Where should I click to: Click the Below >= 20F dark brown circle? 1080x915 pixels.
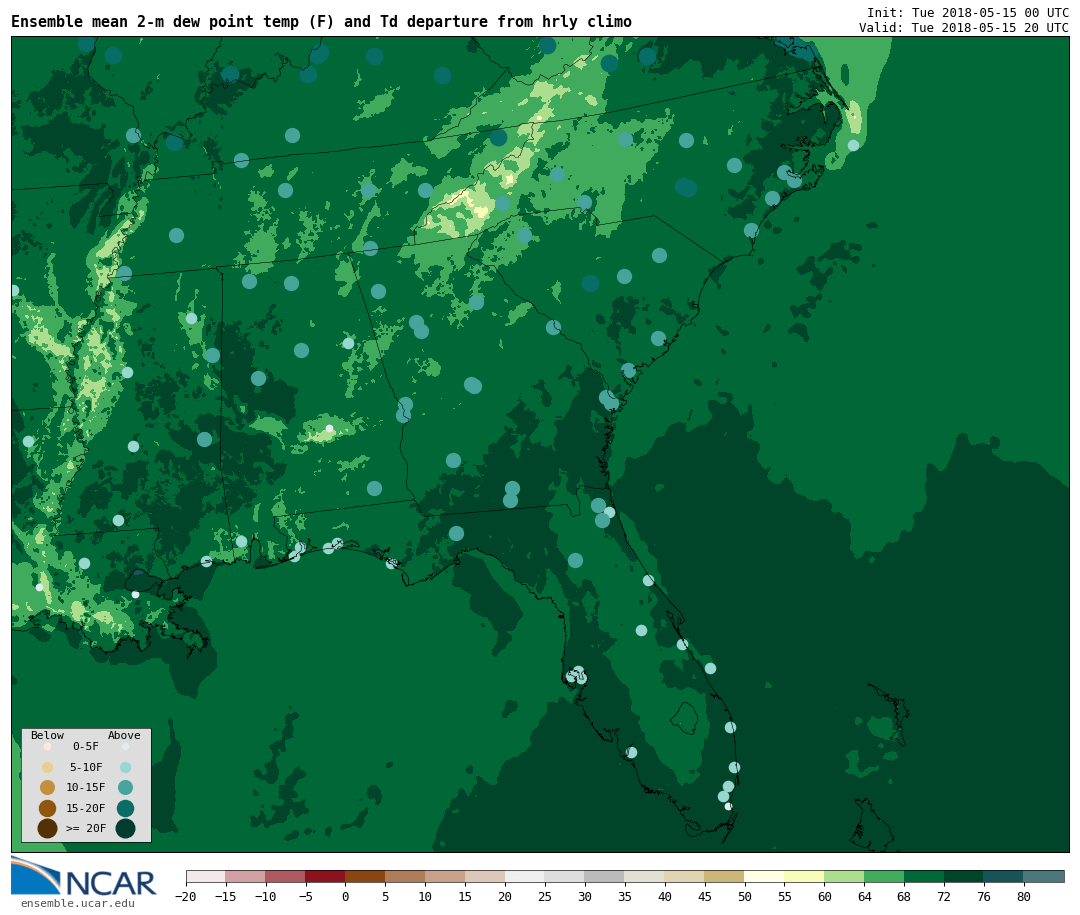[48, 828]
